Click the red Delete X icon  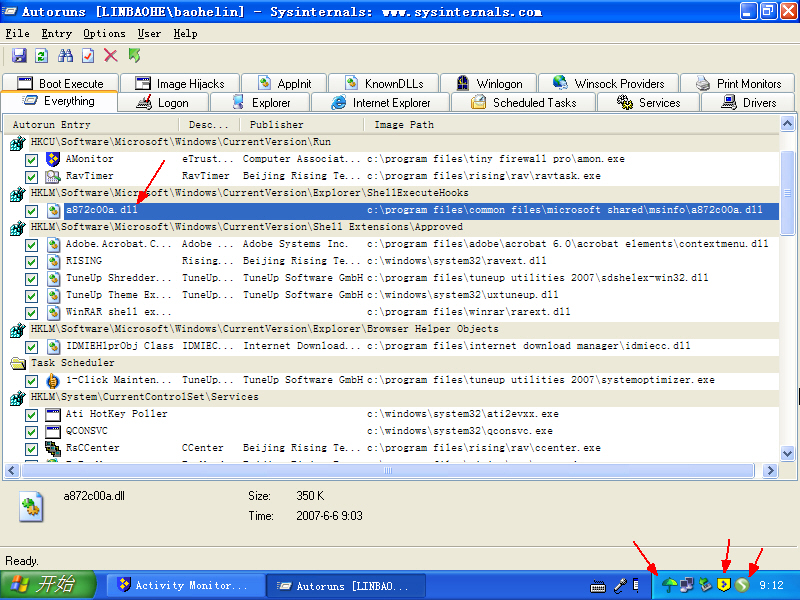point(111,56)
